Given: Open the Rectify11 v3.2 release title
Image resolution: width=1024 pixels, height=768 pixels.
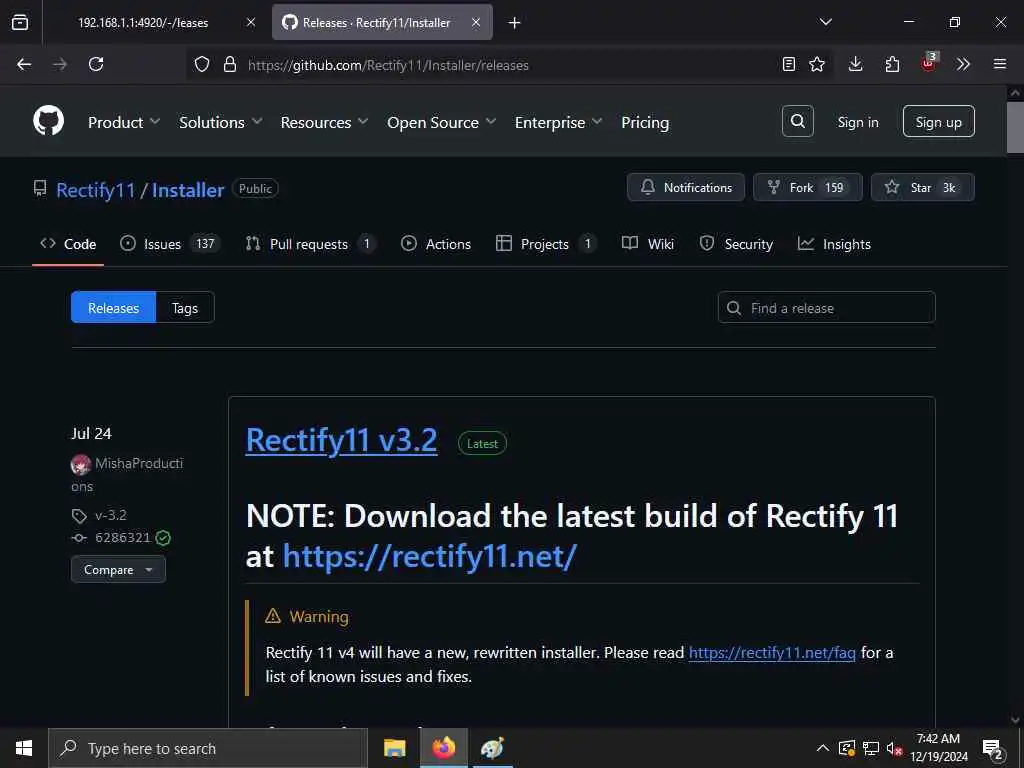Looking at the screenshot, I should 342,441.
